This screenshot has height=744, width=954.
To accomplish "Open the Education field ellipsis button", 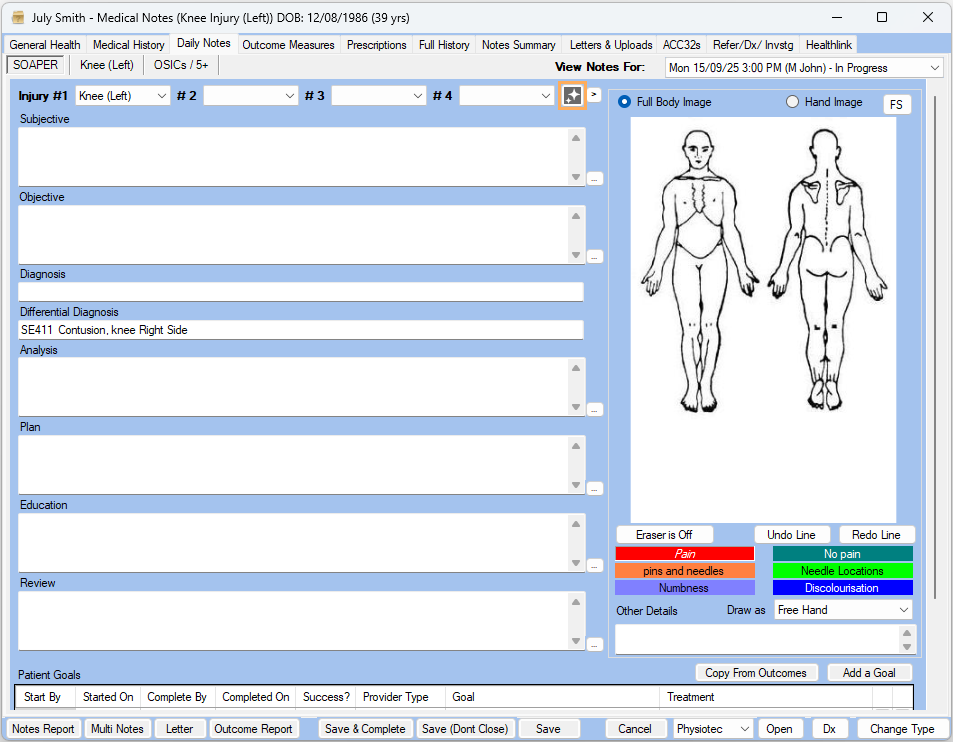I will 595,565.
